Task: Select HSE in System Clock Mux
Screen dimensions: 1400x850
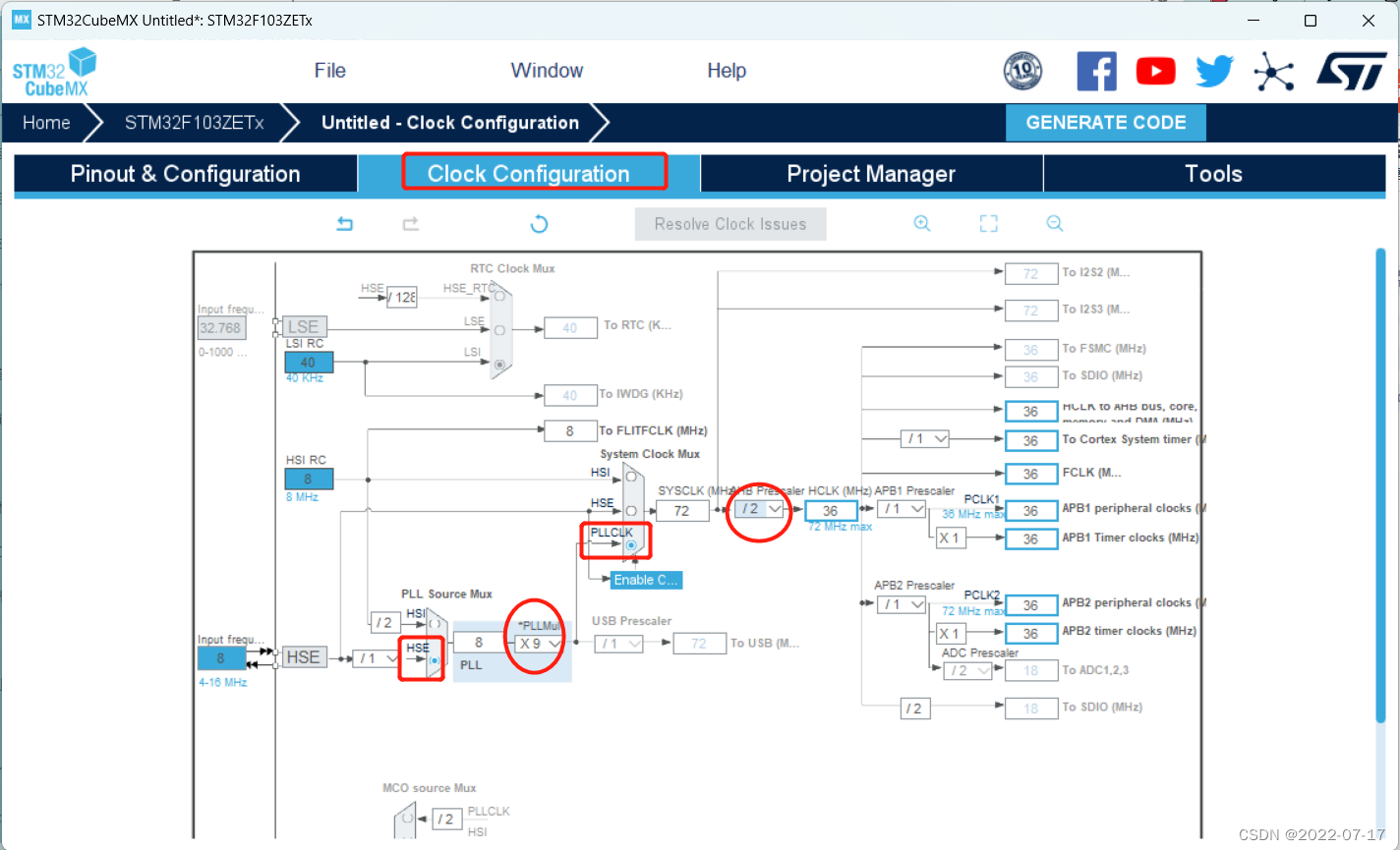Action: [631, 511]
